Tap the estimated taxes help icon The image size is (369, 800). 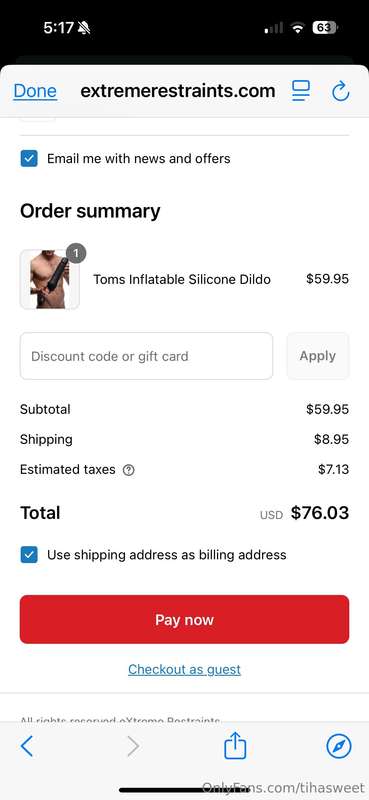(x=129, y=470)
